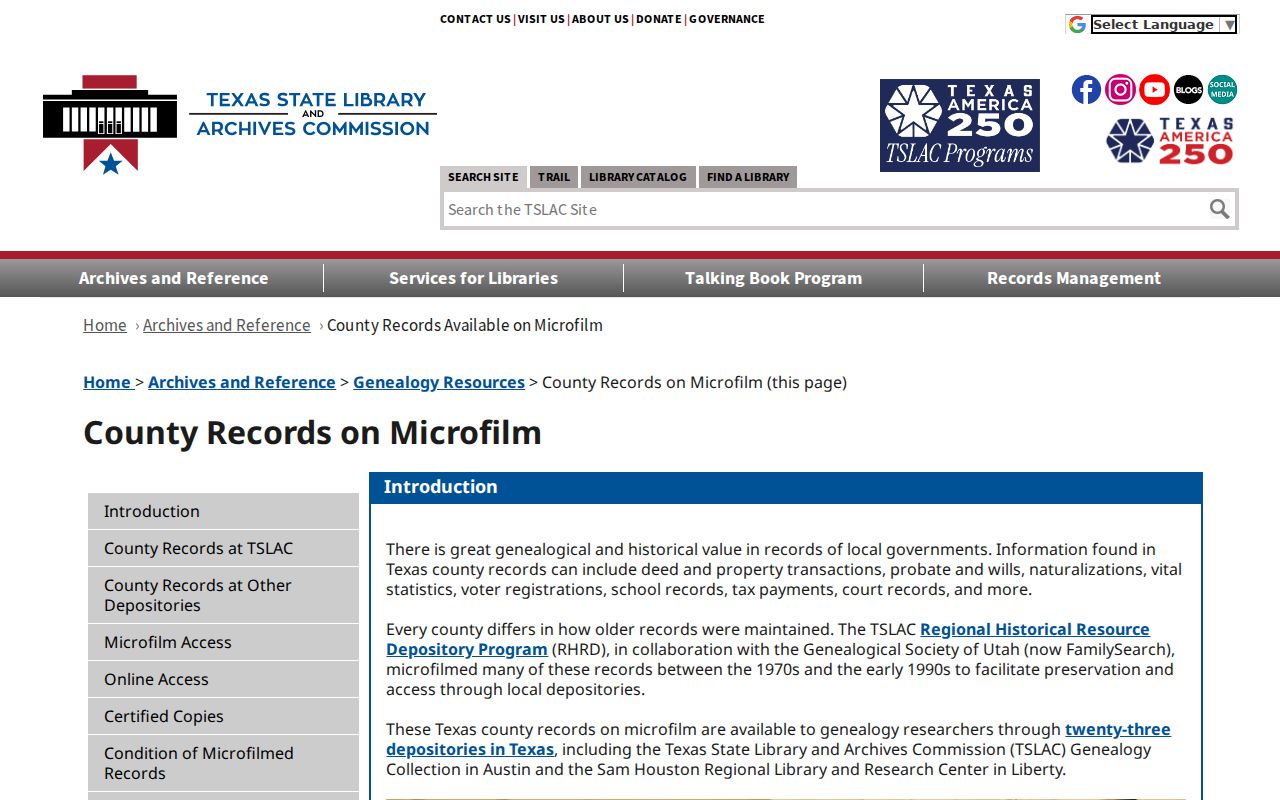Select Condition of Microfilmed Records item

pyautogui.click(x=223, y=763)
